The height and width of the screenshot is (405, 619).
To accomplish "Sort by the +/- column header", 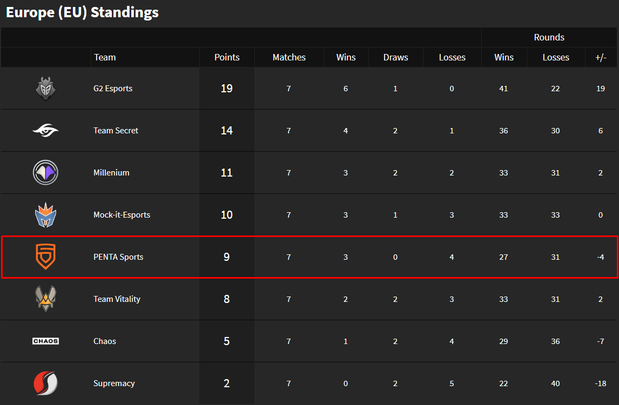I will pyautogui.click(x=601, y=57).
